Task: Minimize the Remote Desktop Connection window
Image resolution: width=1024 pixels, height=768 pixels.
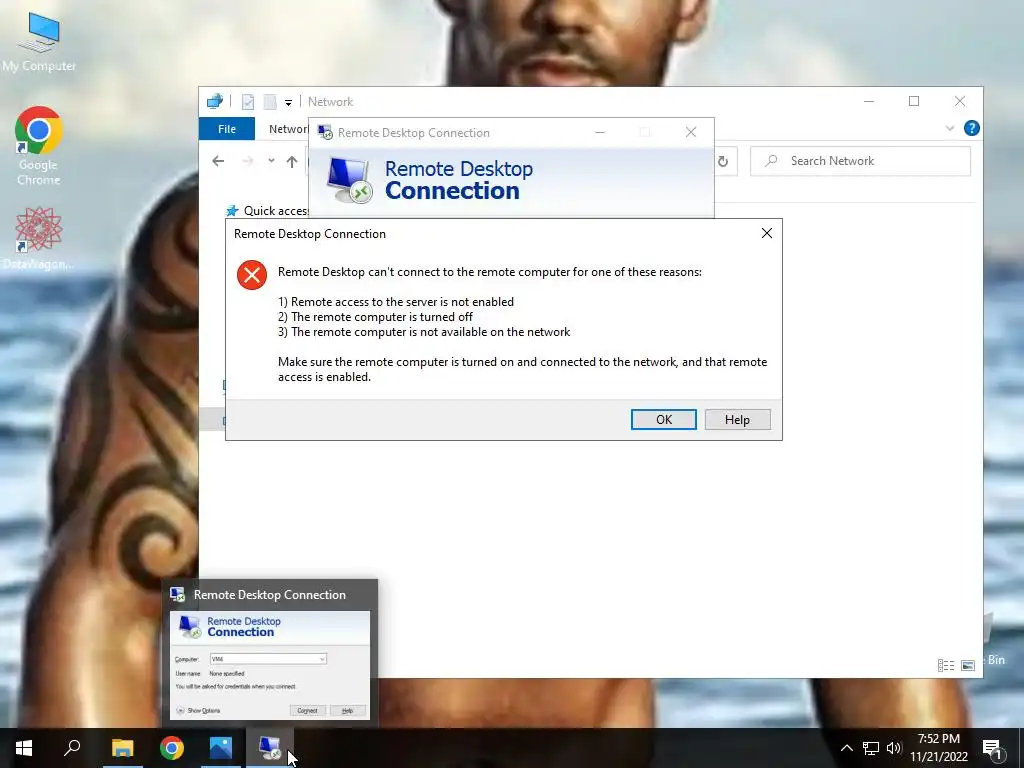Action: (600, 133)
